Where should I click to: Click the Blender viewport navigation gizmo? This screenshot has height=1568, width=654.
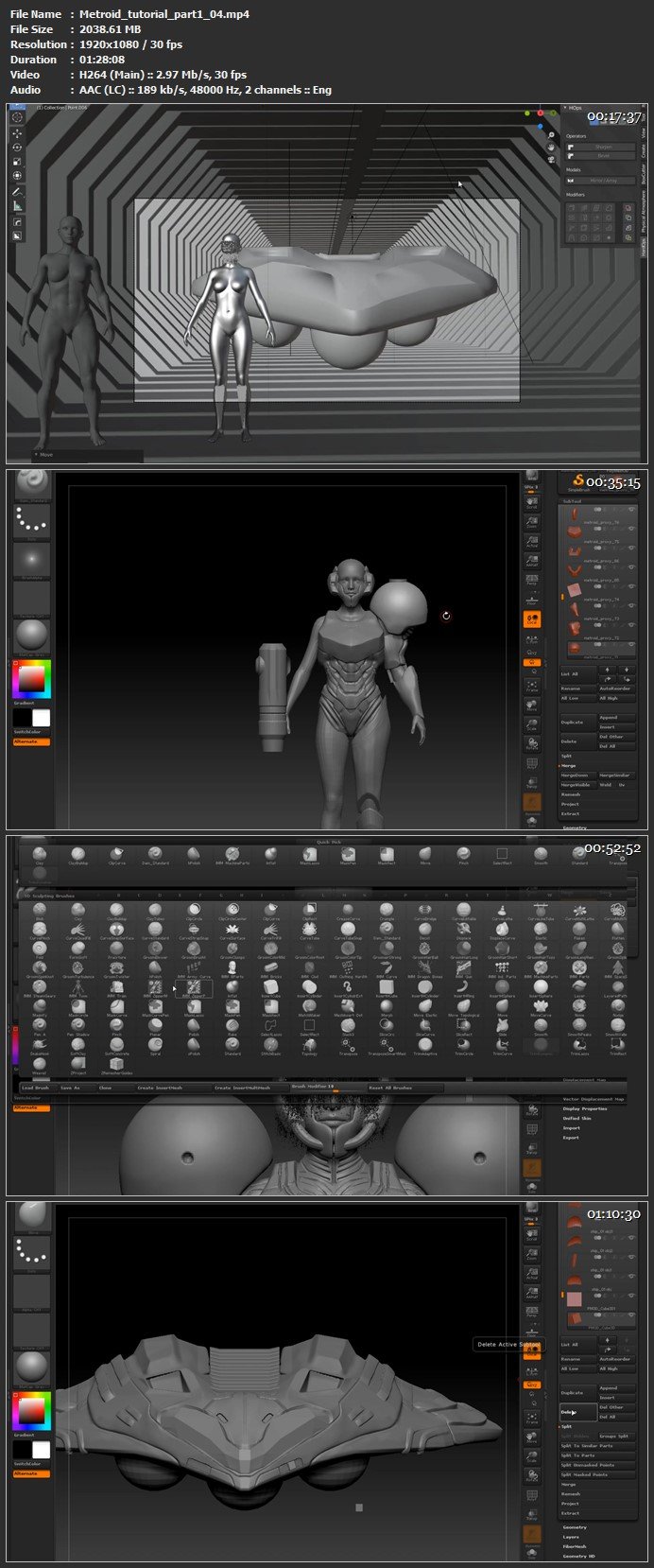click(x=541, y=118)
